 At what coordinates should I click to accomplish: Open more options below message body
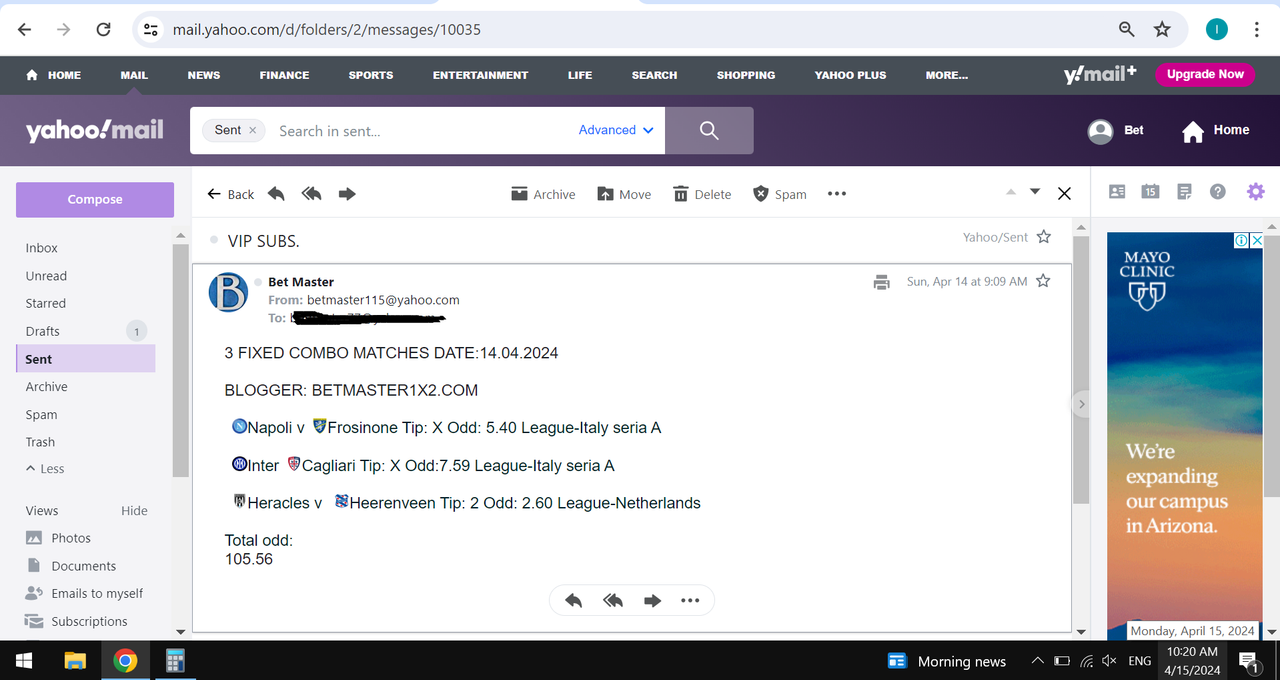tap(690, 600)
